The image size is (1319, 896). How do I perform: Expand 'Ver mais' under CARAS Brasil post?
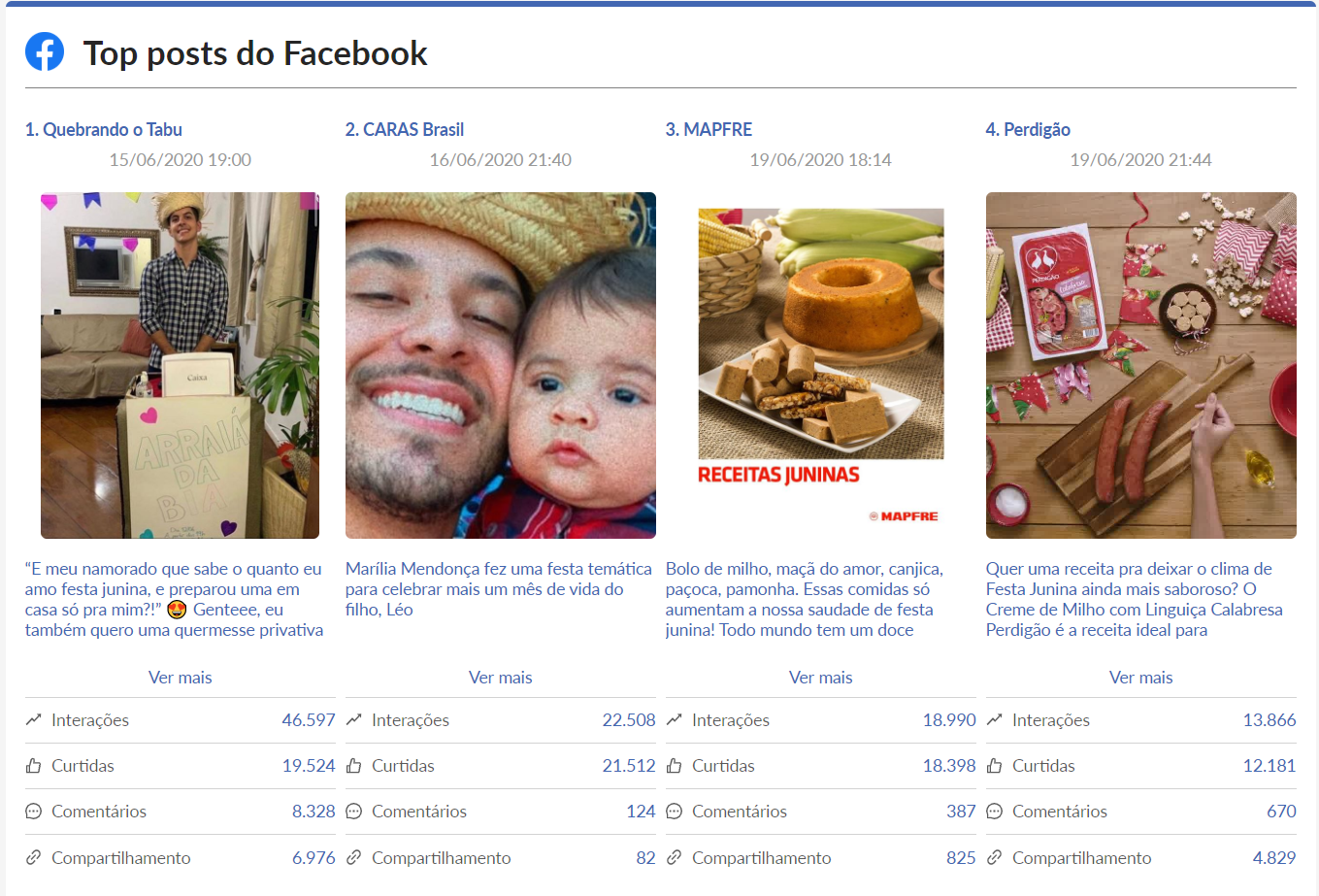coord(500,678)
